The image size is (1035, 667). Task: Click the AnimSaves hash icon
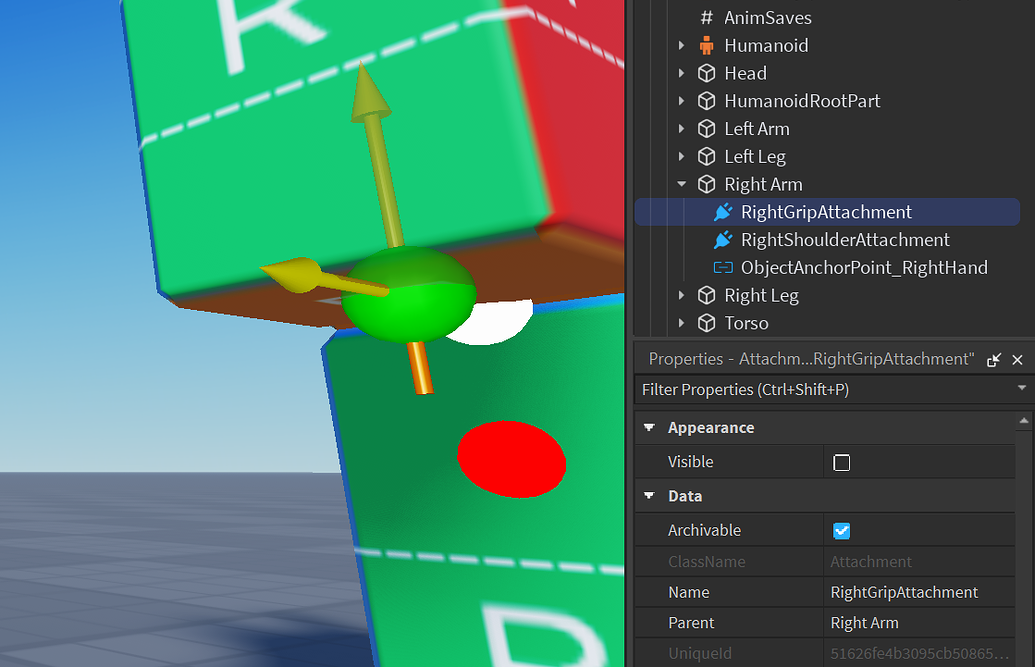point(706,17)
